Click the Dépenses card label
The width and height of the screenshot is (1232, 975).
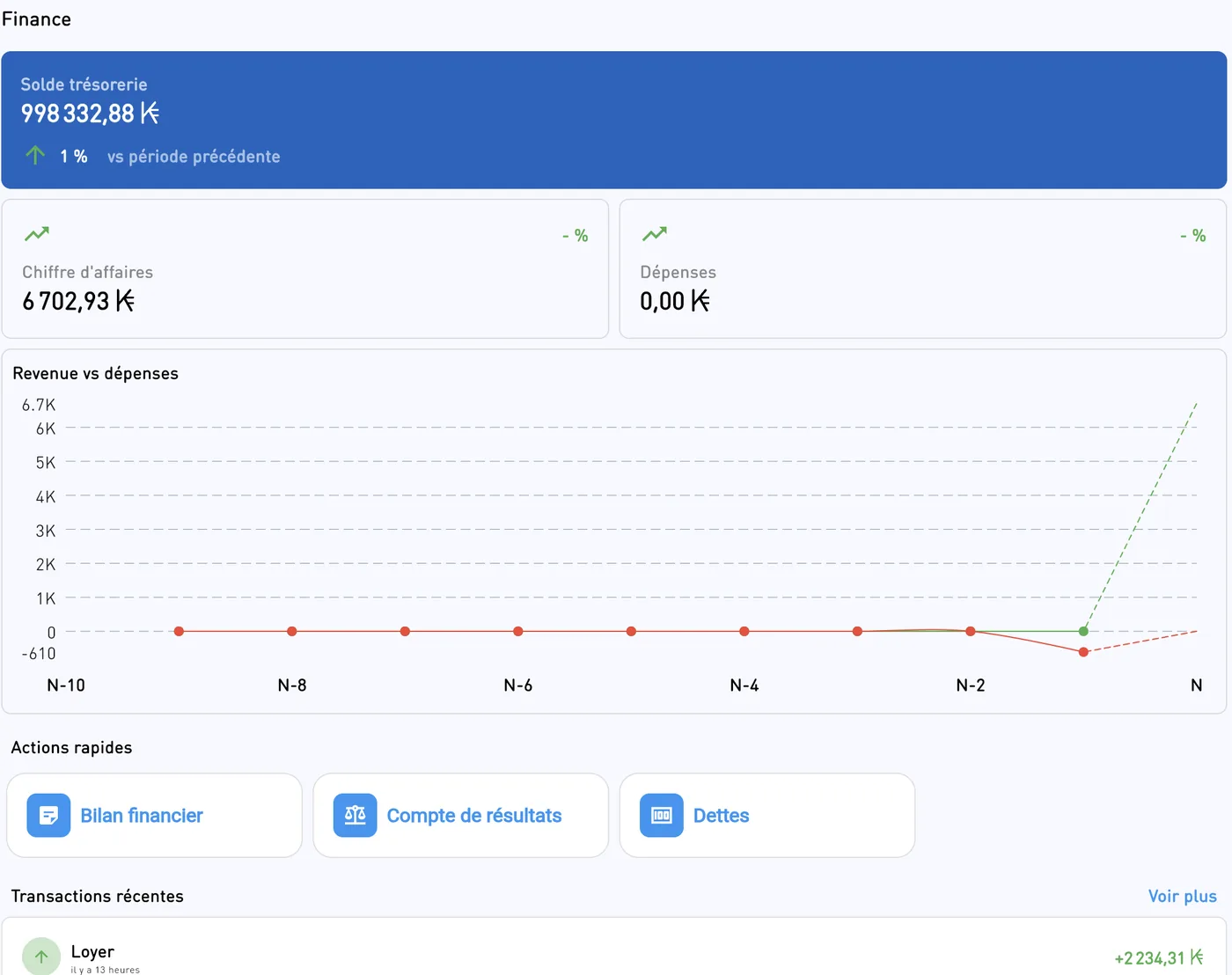[x=678, y=272]
